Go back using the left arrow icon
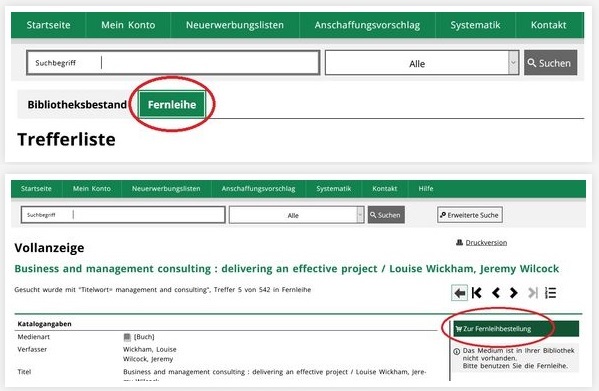The image size is (599, 391). click(459, 293)
